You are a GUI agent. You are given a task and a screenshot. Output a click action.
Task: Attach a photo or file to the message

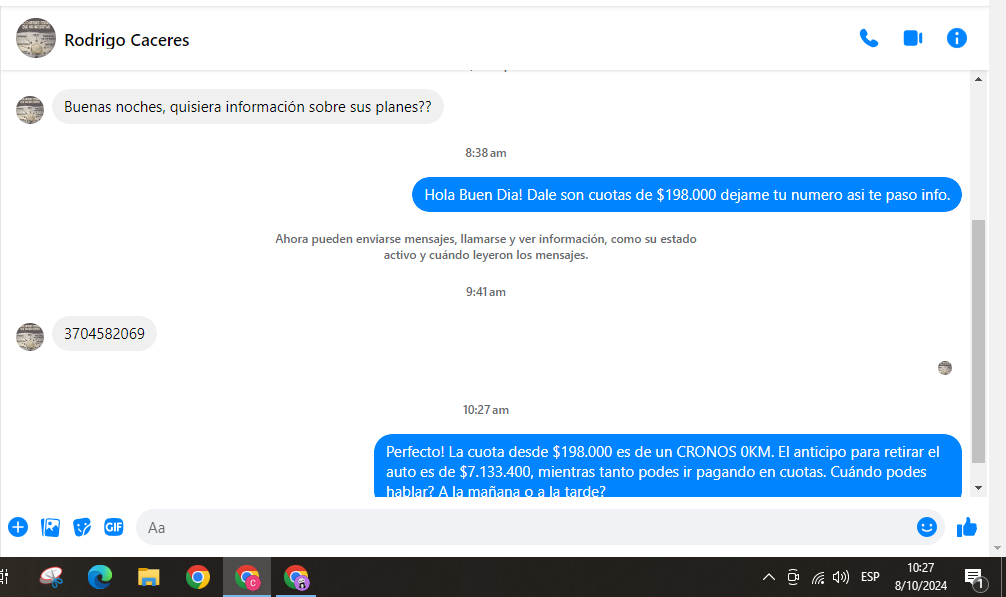(50, 527)
